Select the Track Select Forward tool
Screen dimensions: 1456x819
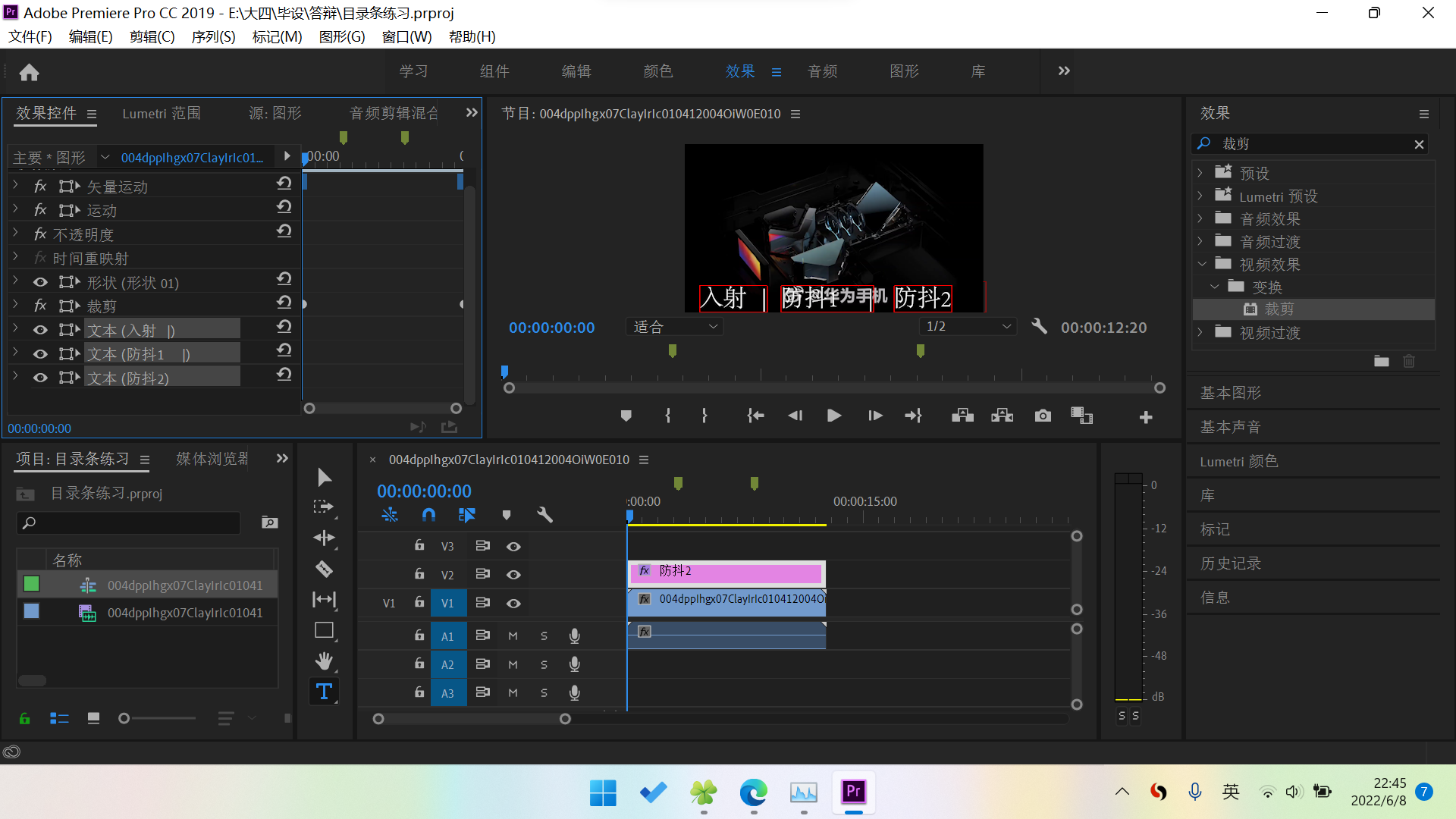point(324,507)
